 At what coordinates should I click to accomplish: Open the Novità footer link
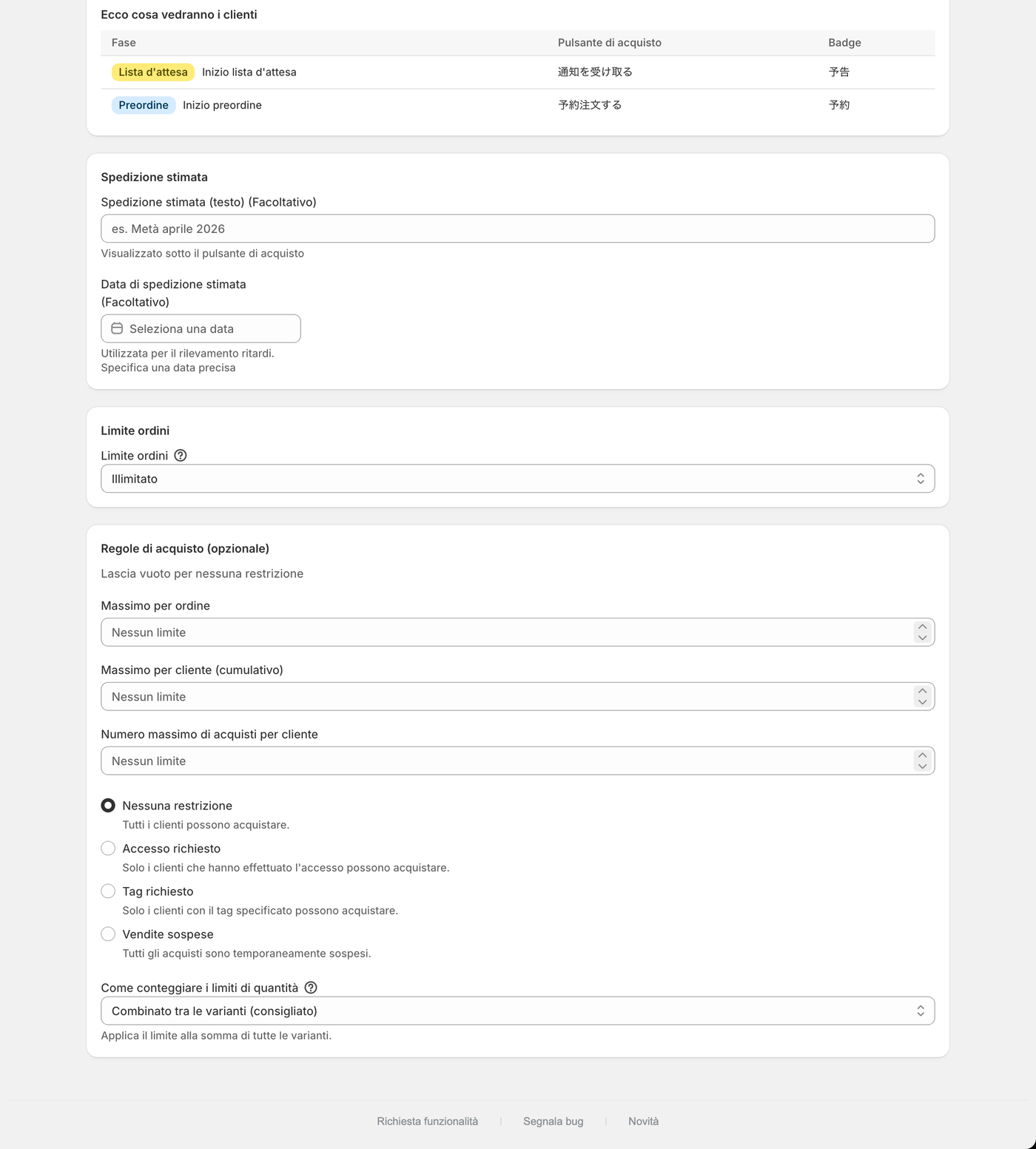tap(643, 1122)
